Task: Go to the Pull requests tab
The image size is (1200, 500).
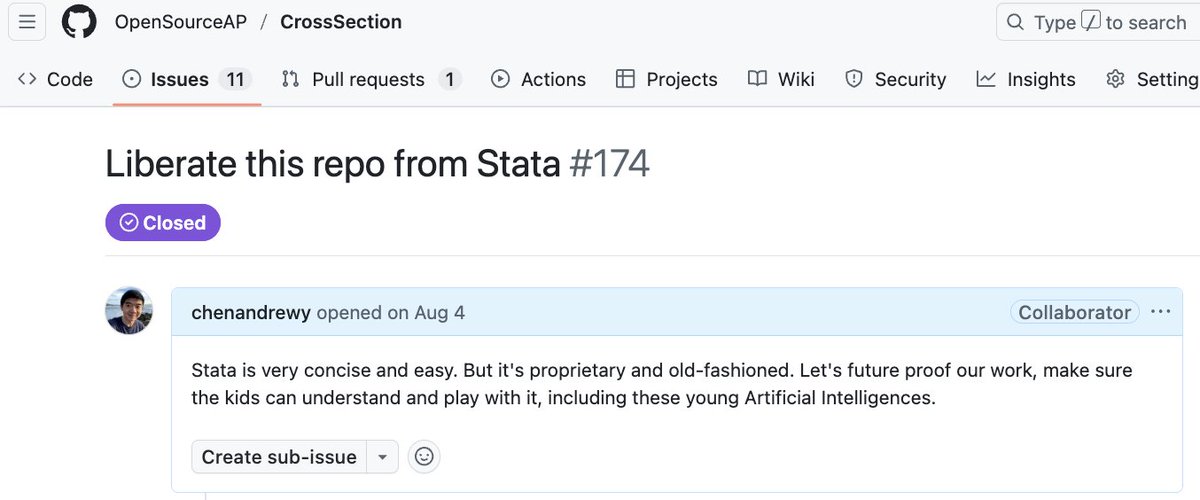Action: 370,79
